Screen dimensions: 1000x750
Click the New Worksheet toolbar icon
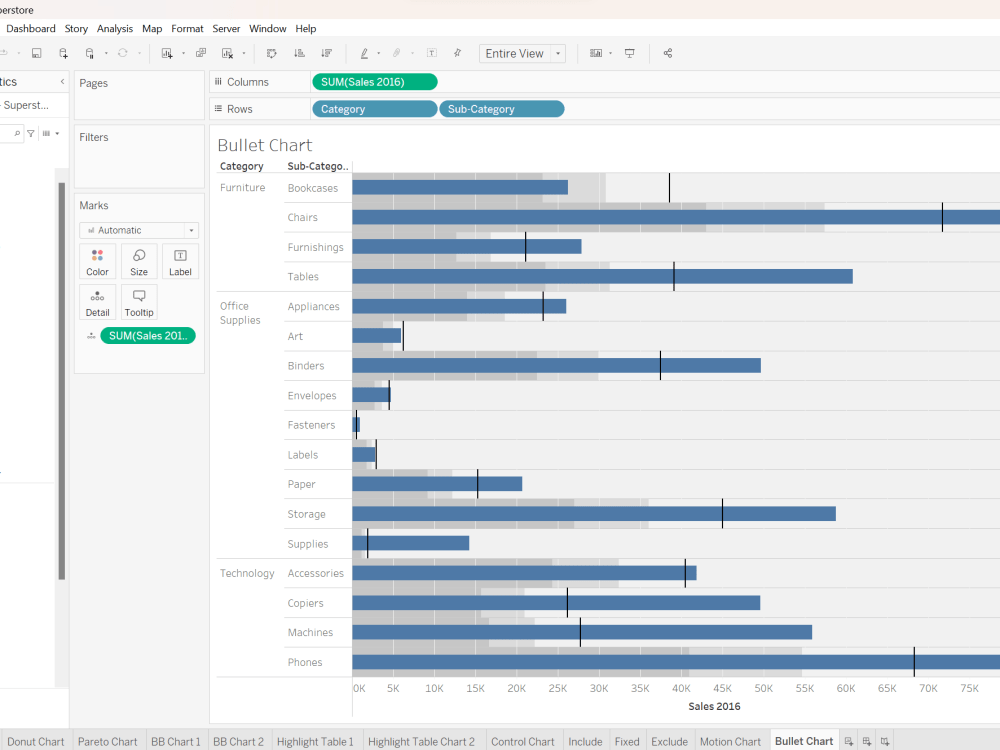(167, 53)
